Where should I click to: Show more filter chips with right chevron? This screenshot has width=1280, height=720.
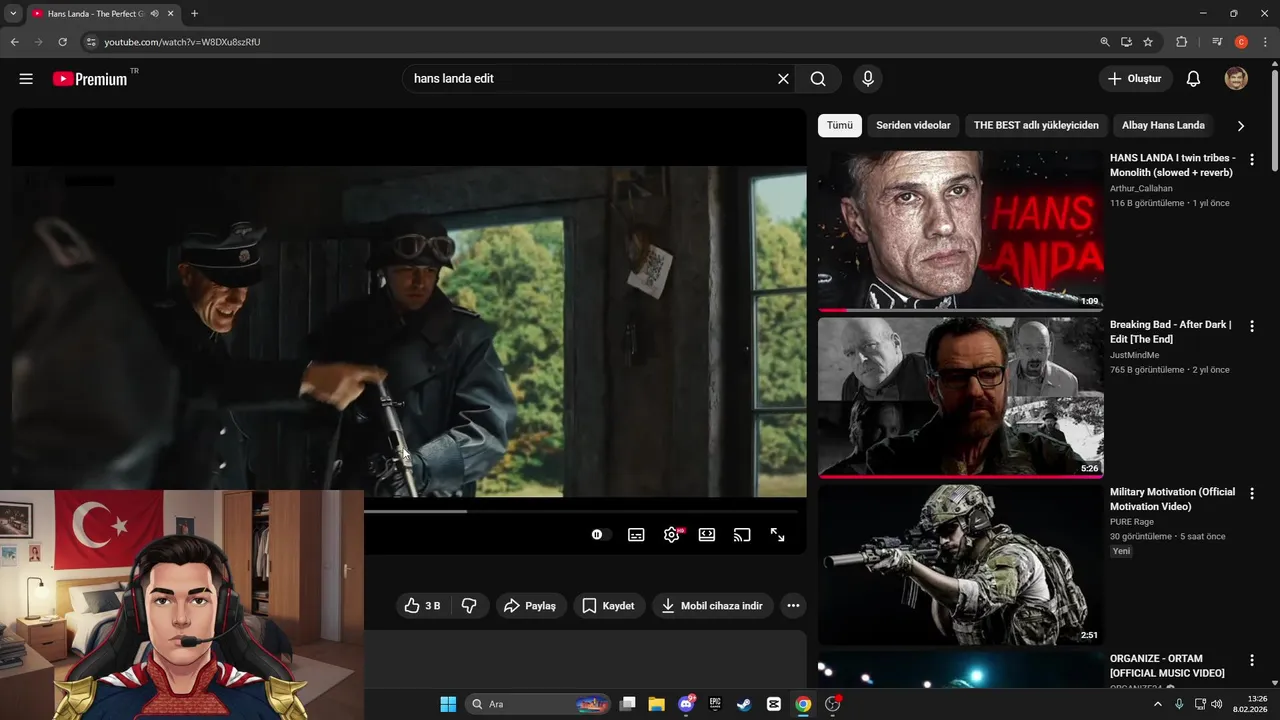click(x=1241, y=126)
